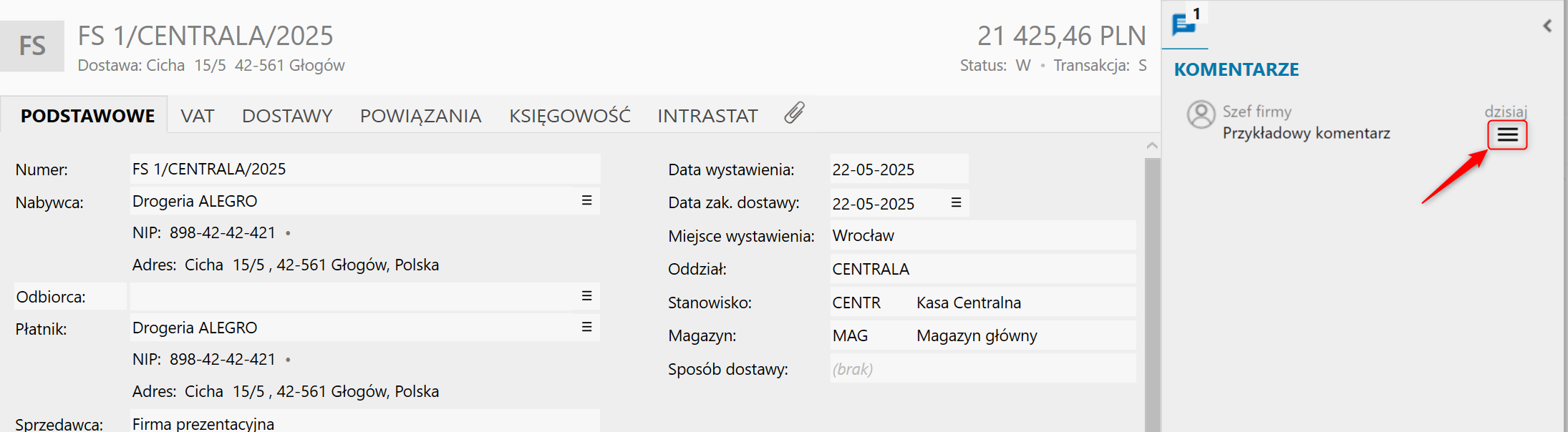Click the Sposób dostawy field
The image size is (1568, 432).
tap(982, 369)
